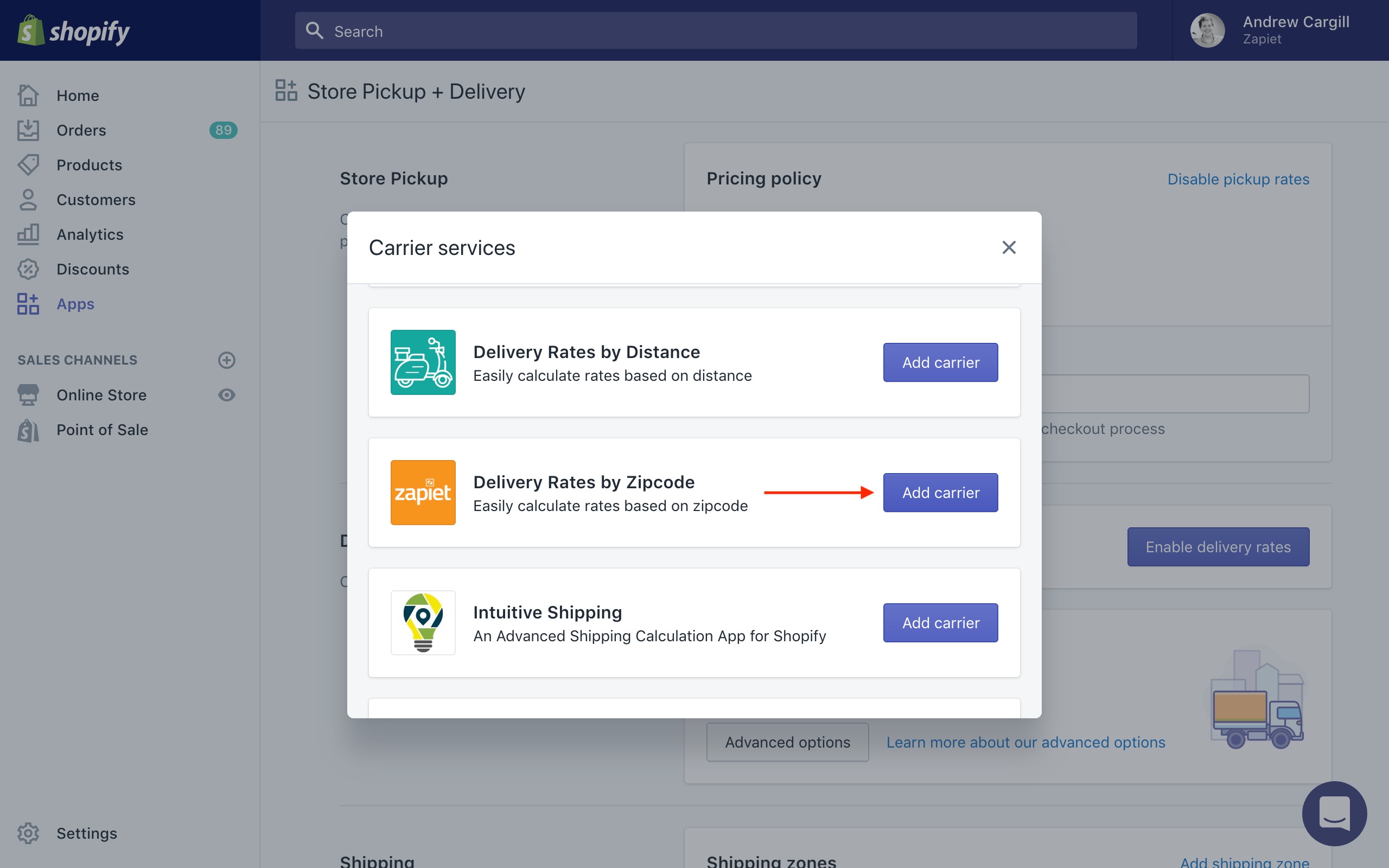Click the Discounts percent badge icon
This screenshot has height=868, width=1389.
(28, 269)
